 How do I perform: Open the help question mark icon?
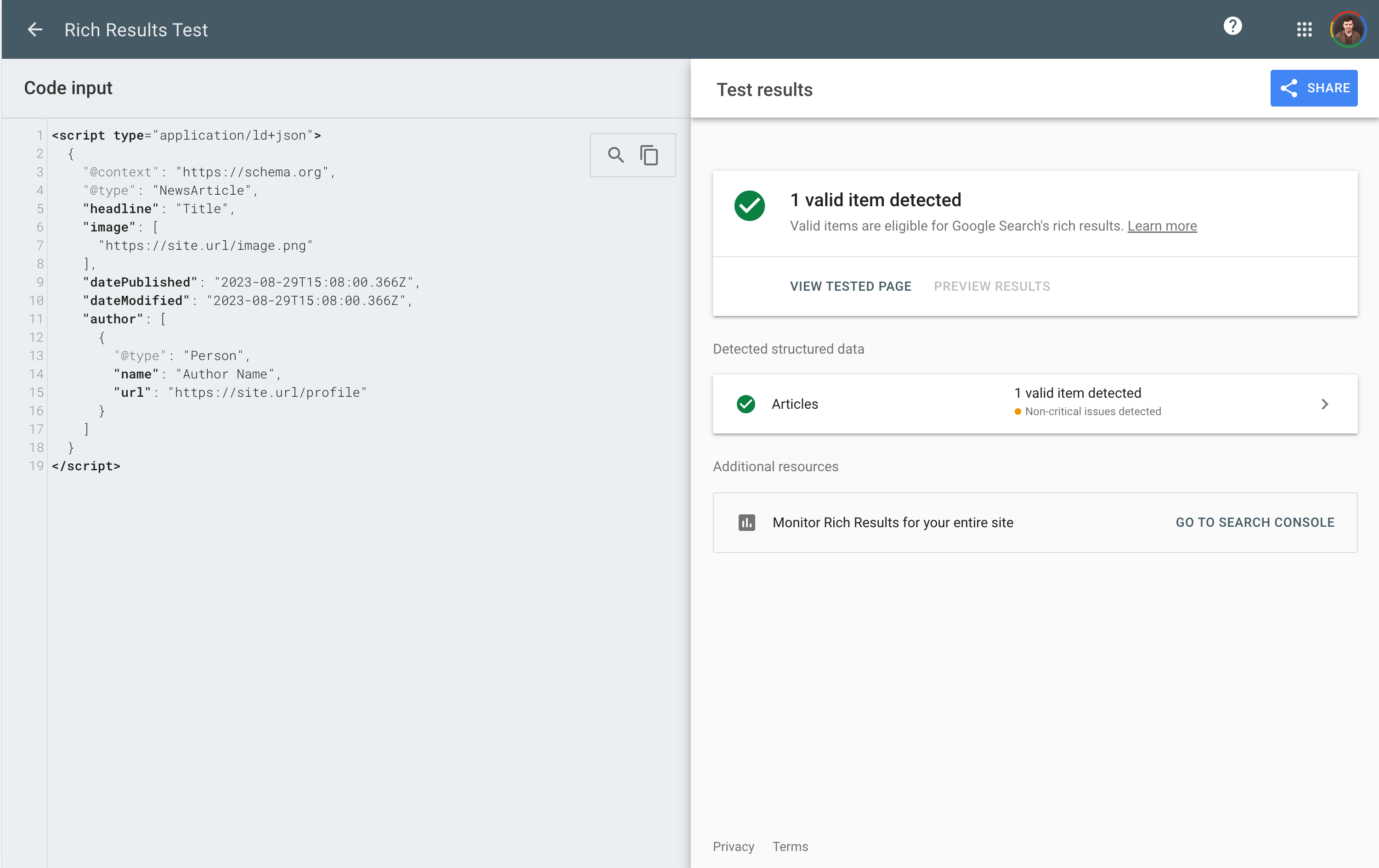pos(1232,26)
